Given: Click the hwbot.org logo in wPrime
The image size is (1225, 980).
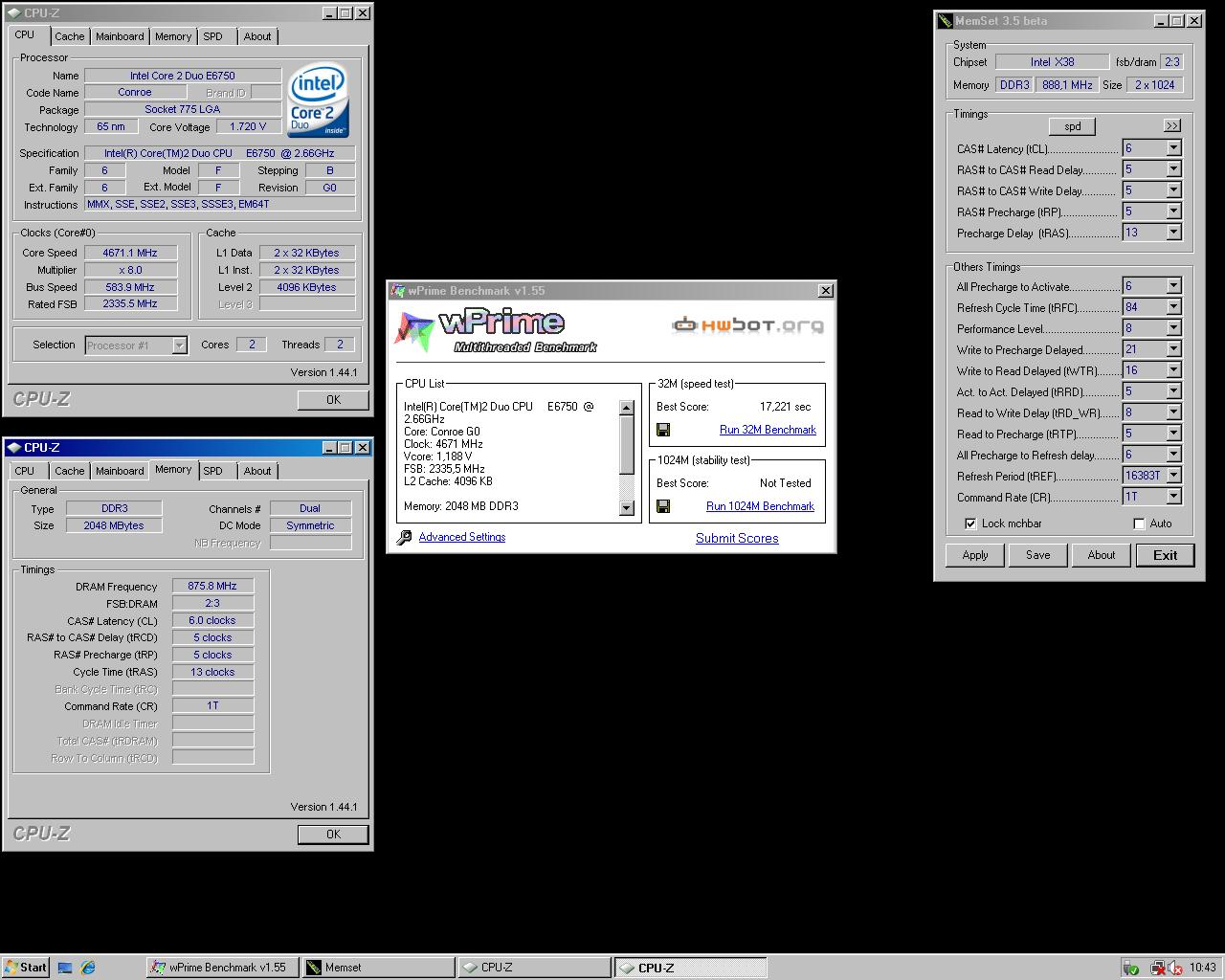Looking at the screenshot, I should pos(747,325).
